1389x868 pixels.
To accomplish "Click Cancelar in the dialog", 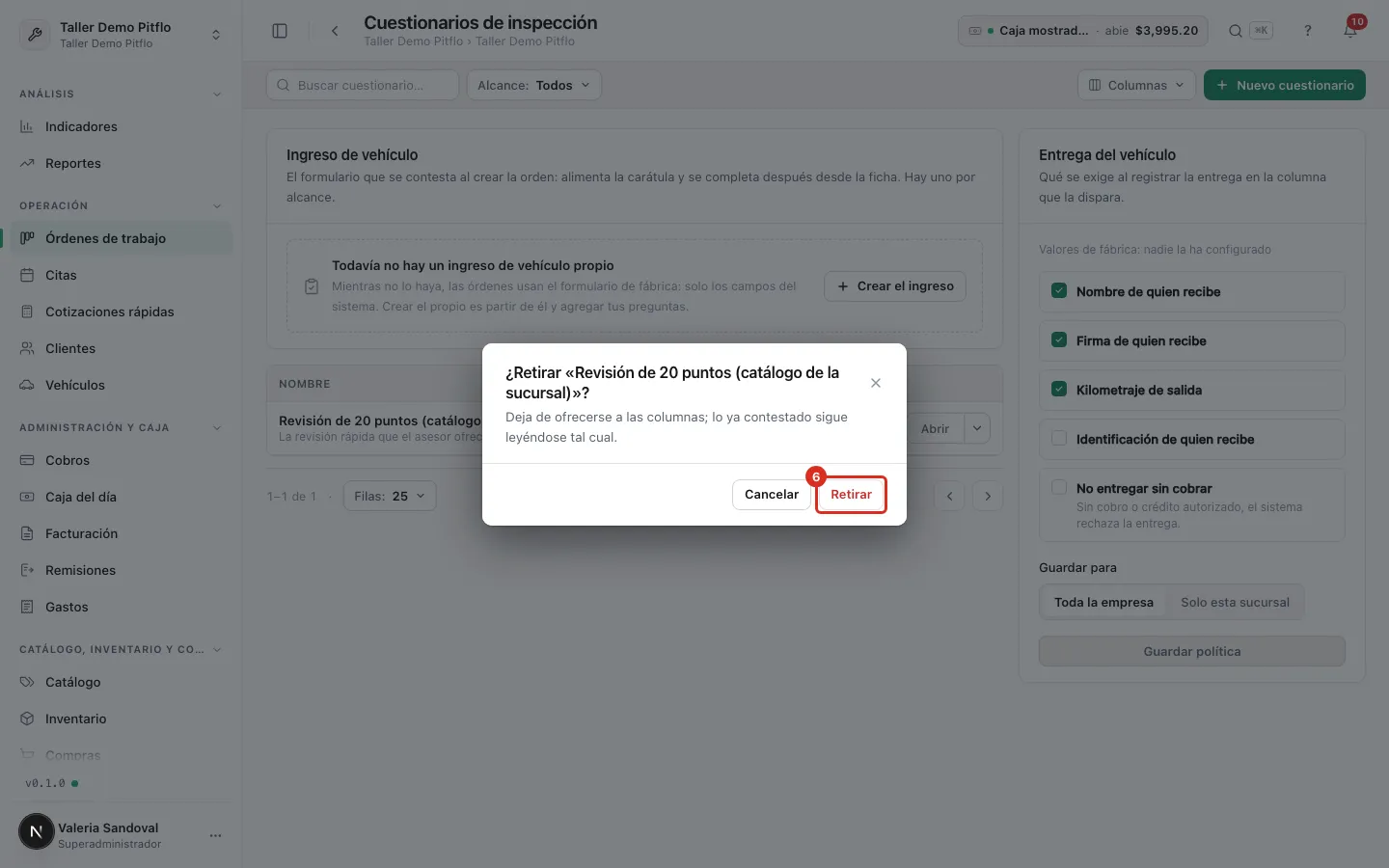I will 772,495.
